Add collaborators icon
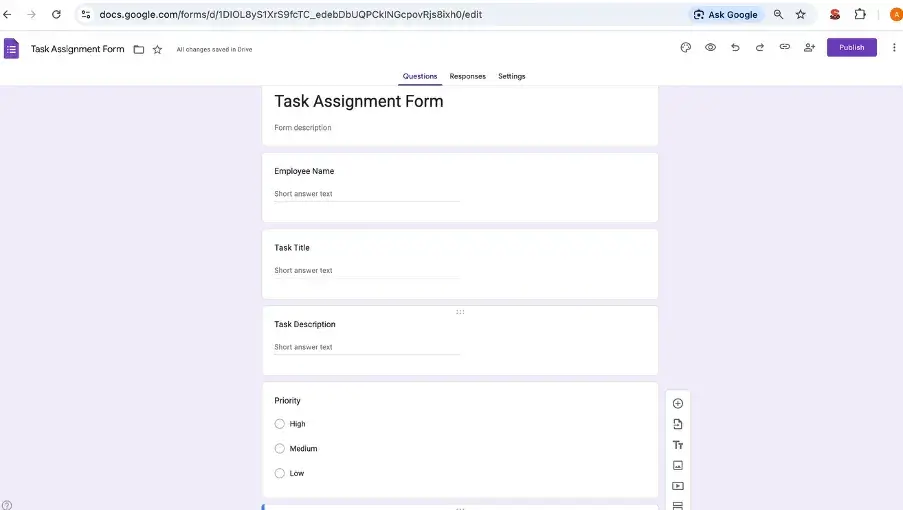This screenshot has width=904, height=510. [x=809, y=47]
